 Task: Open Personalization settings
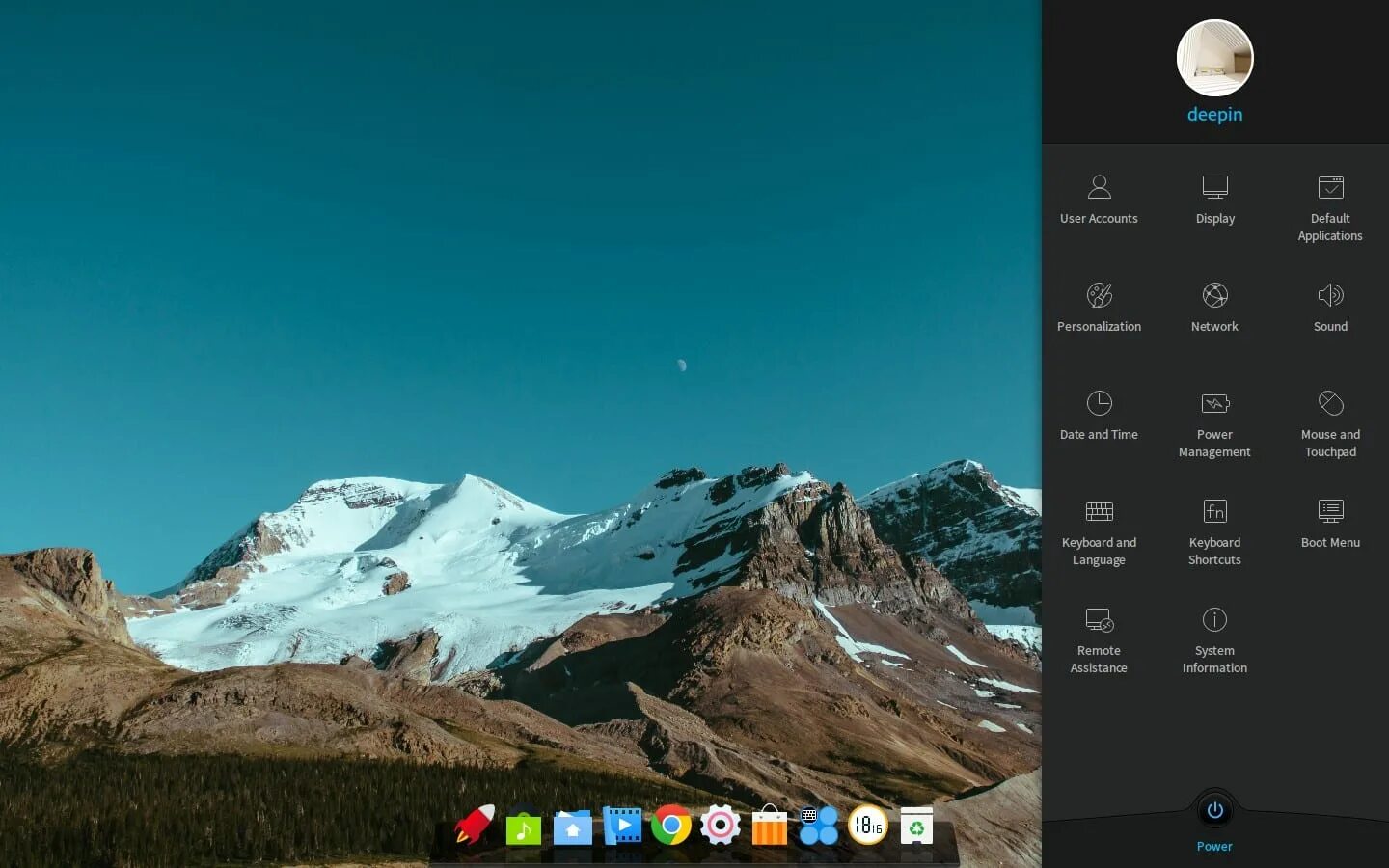[x=1099, y=306]
